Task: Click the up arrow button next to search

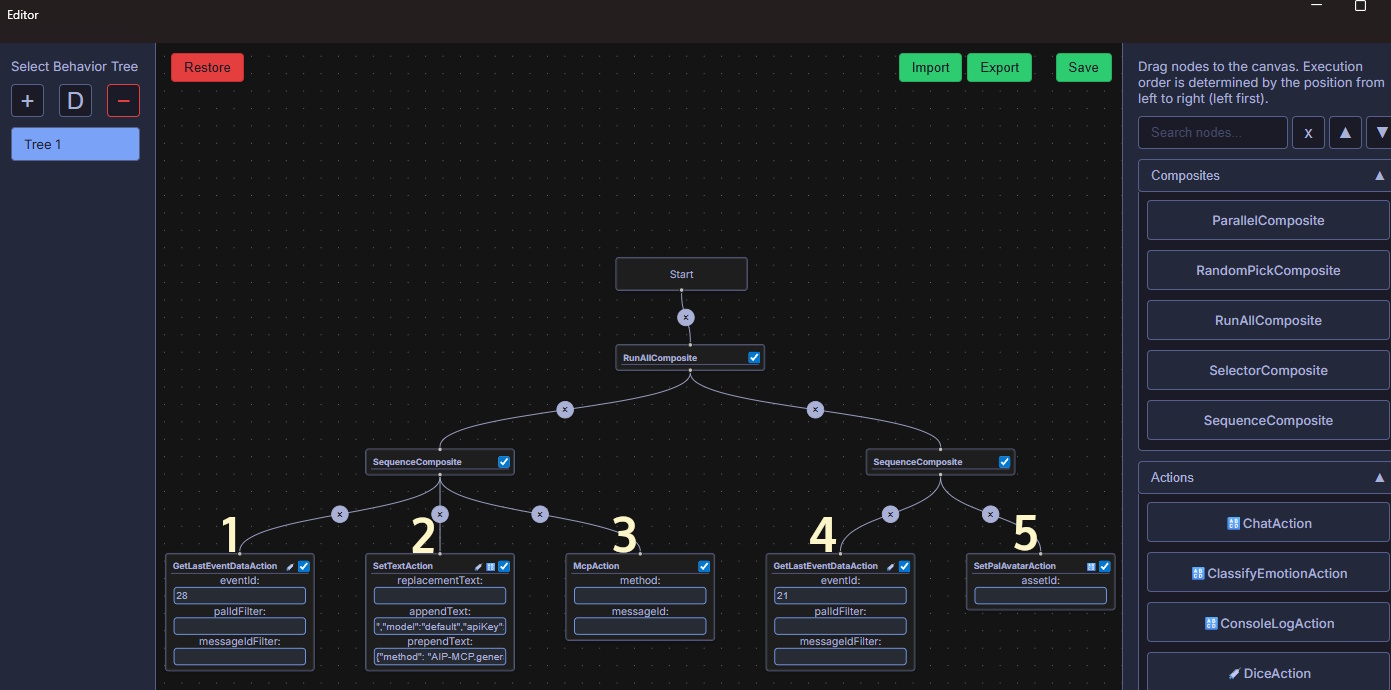Action: coord(1345,132)
